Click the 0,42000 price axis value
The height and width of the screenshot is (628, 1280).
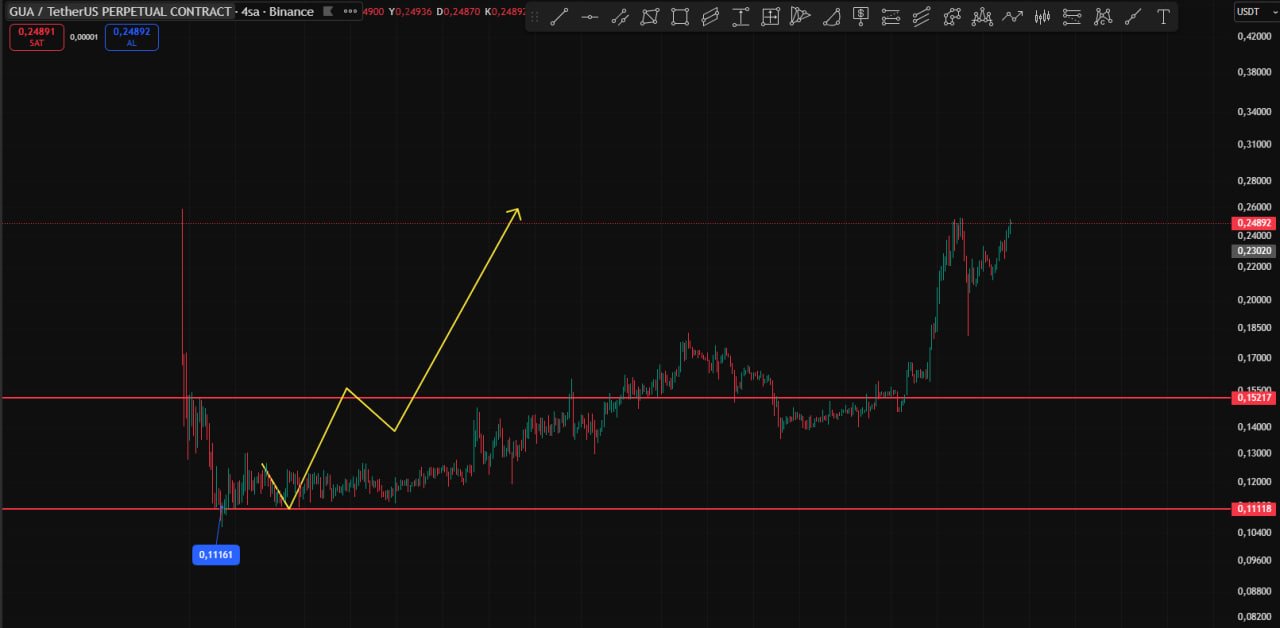pyautogui.click(x=1254, y=37)
